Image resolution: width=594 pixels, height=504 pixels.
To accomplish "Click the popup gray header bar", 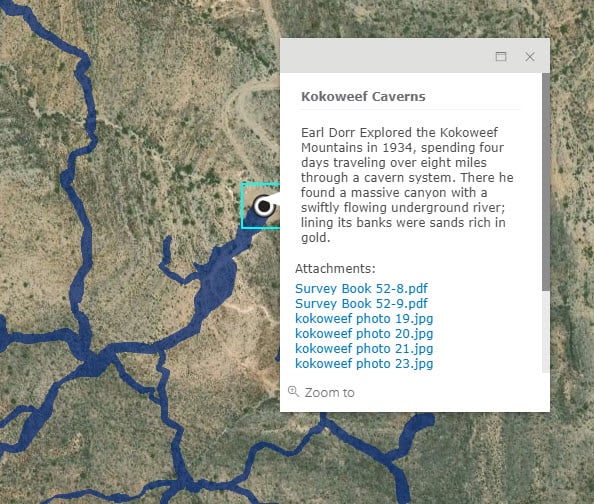I will pos(386,56).
